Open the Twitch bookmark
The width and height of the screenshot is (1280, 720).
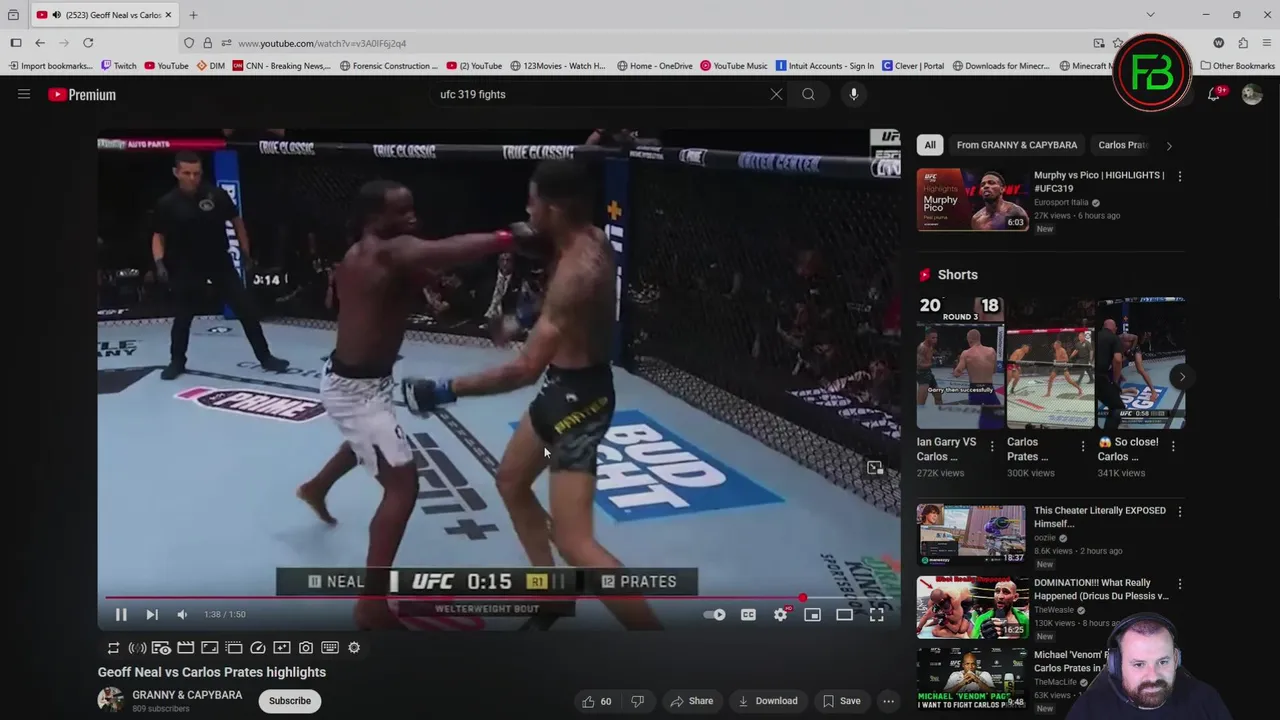pos(119,66)
